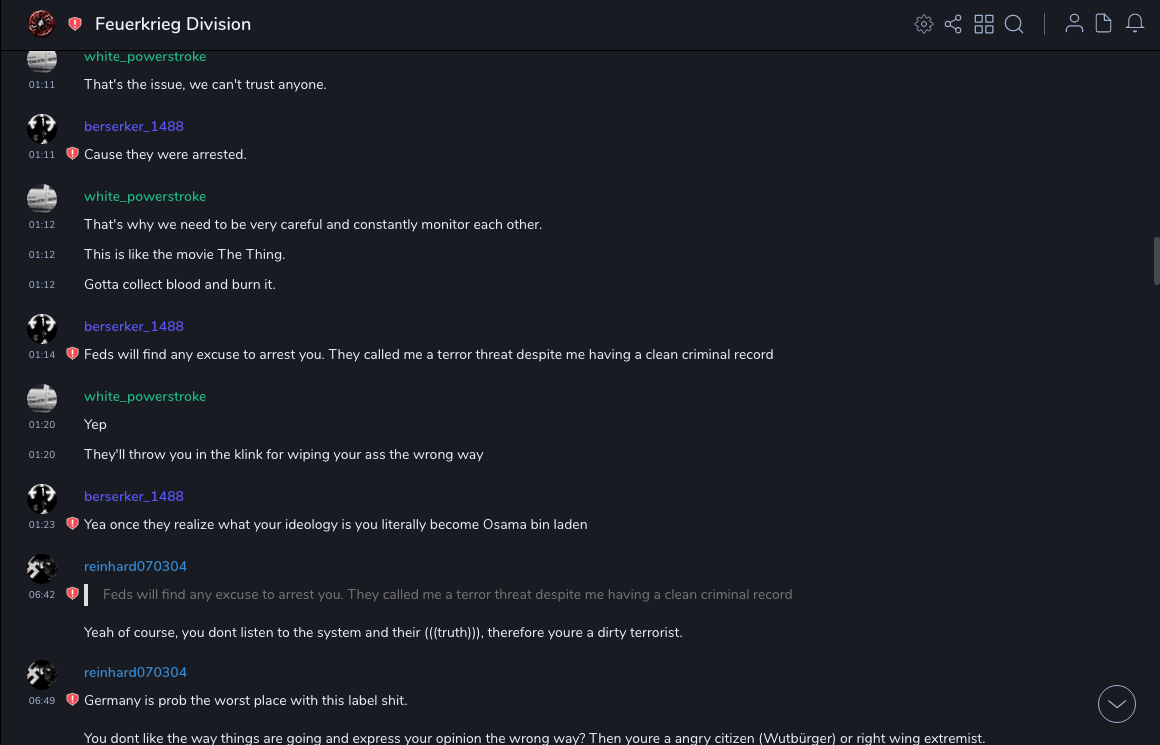Click the white_powerstroke avatar at 01:12
Image resolution: width=1160 pixels, height=745 pixels.
[x=42, y=198]
